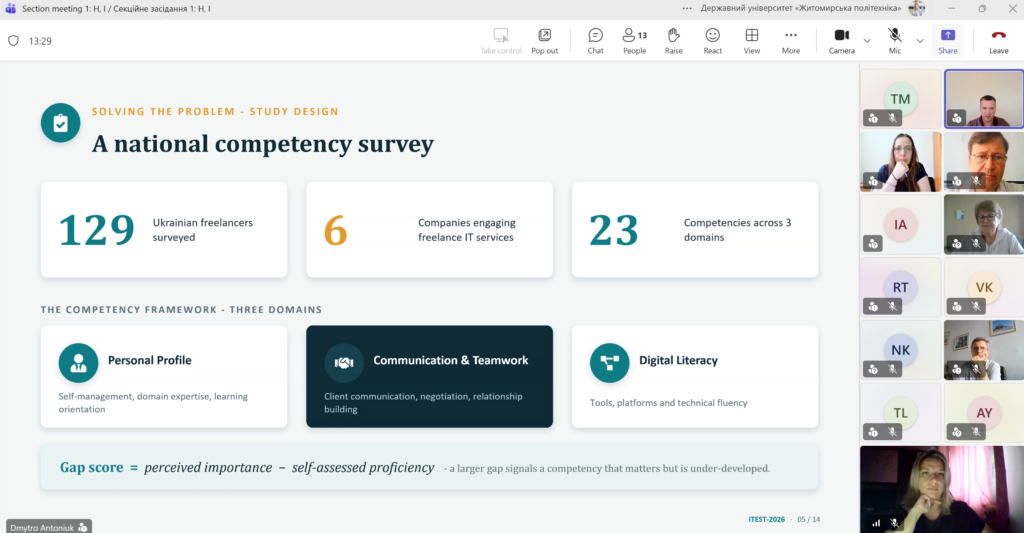1024x533 pixels.
Task: Click the shield security icon beside timer
Action: 13,40
